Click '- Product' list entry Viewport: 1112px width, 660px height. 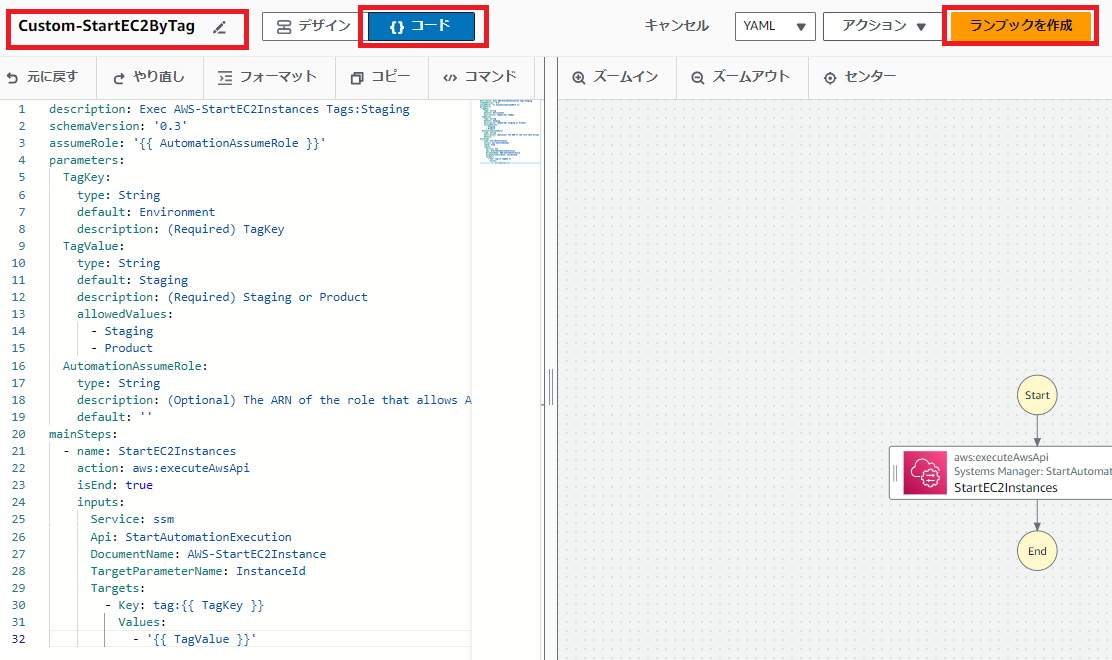(121, 348)
